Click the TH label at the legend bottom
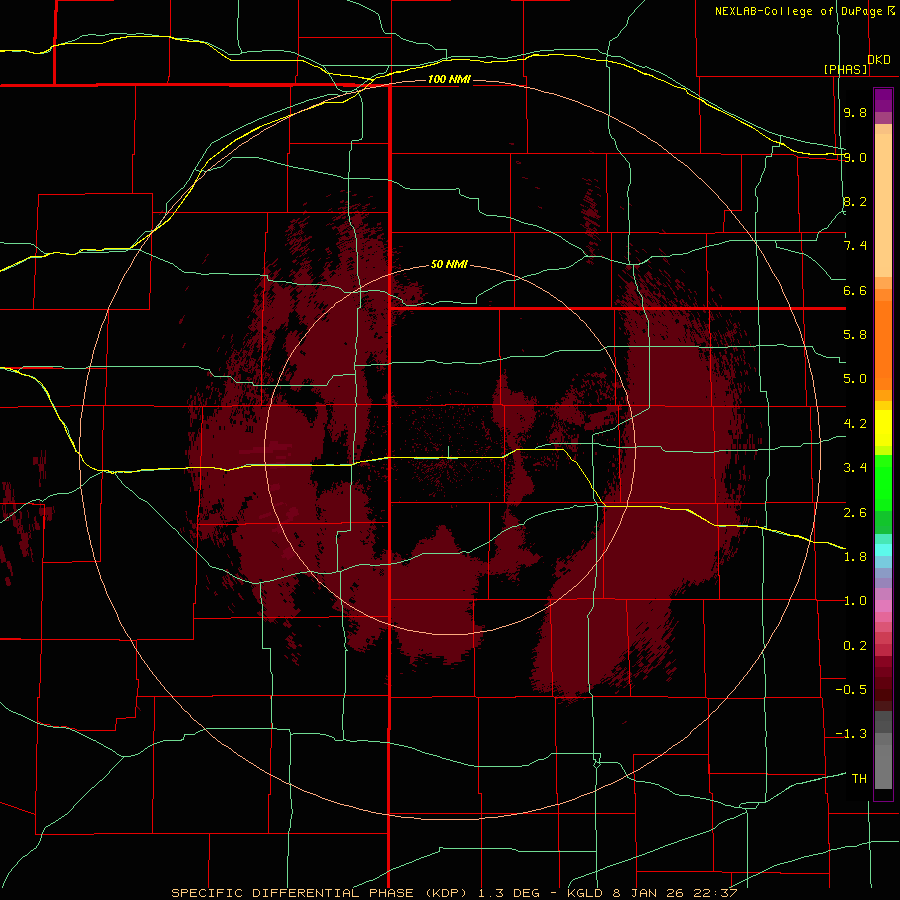 point(859,779)
